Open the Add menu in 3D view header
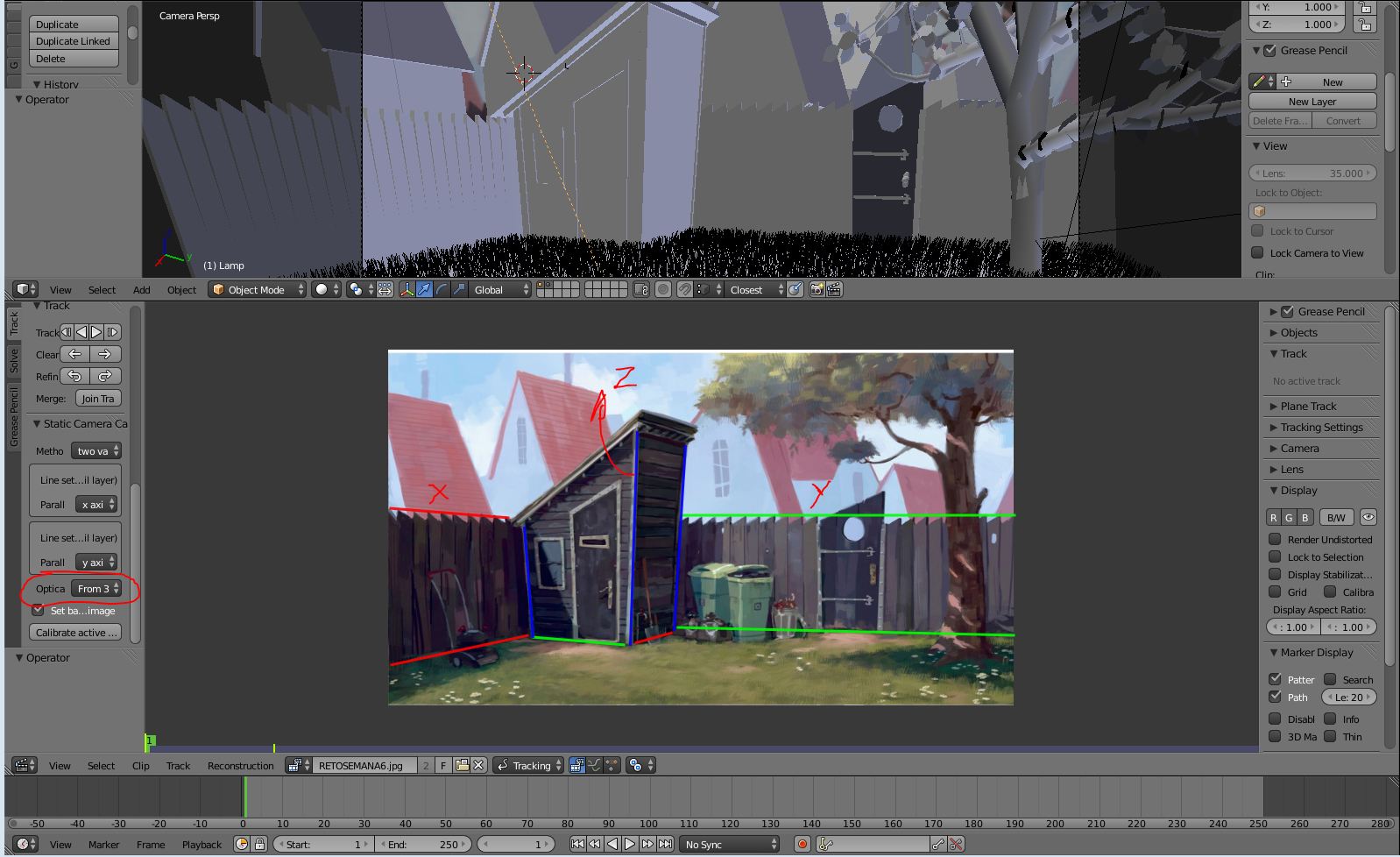 click(141, 290)
